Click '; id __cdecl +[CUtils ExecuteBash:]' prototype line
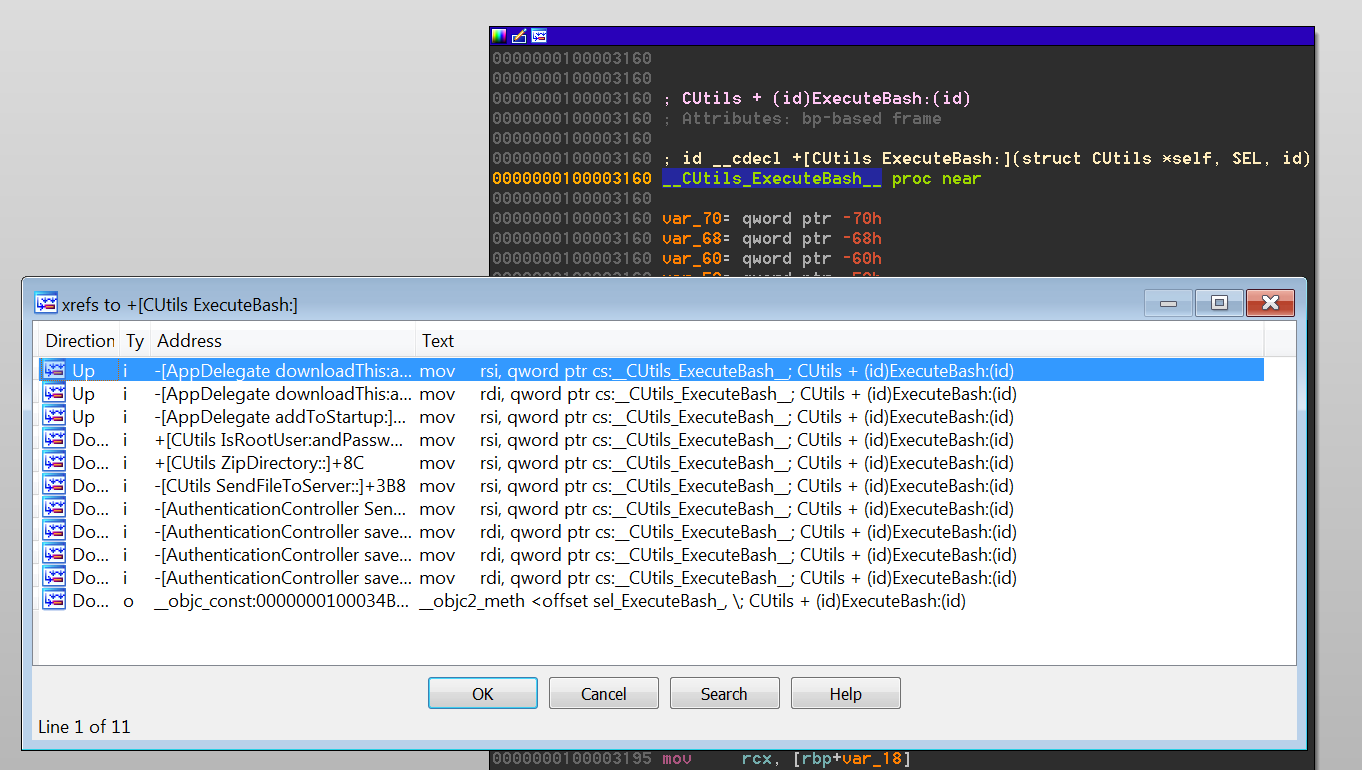 point(986,158)
